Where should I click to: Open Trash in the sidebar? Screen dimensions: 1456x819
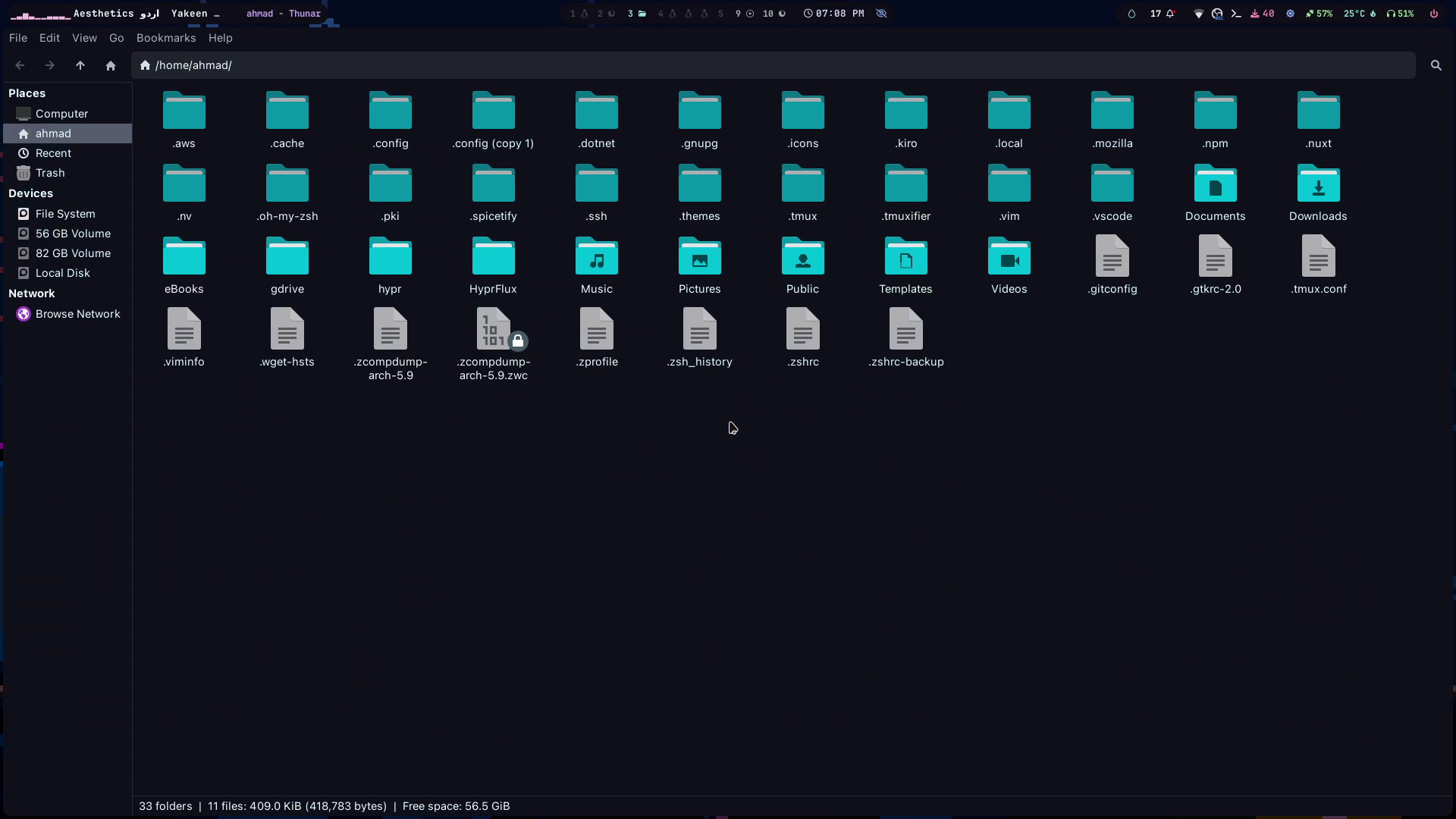click(x=67, y=173)
